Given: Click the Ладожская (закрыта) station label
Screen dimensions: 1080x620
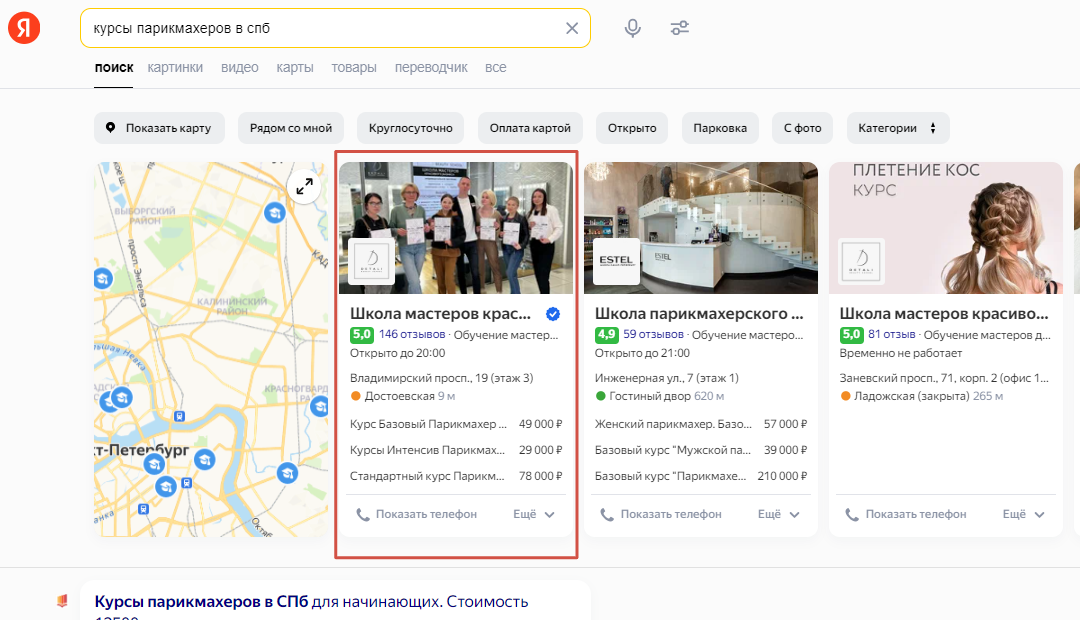Looking at the screenshot, I should click(x=912, y=396).
